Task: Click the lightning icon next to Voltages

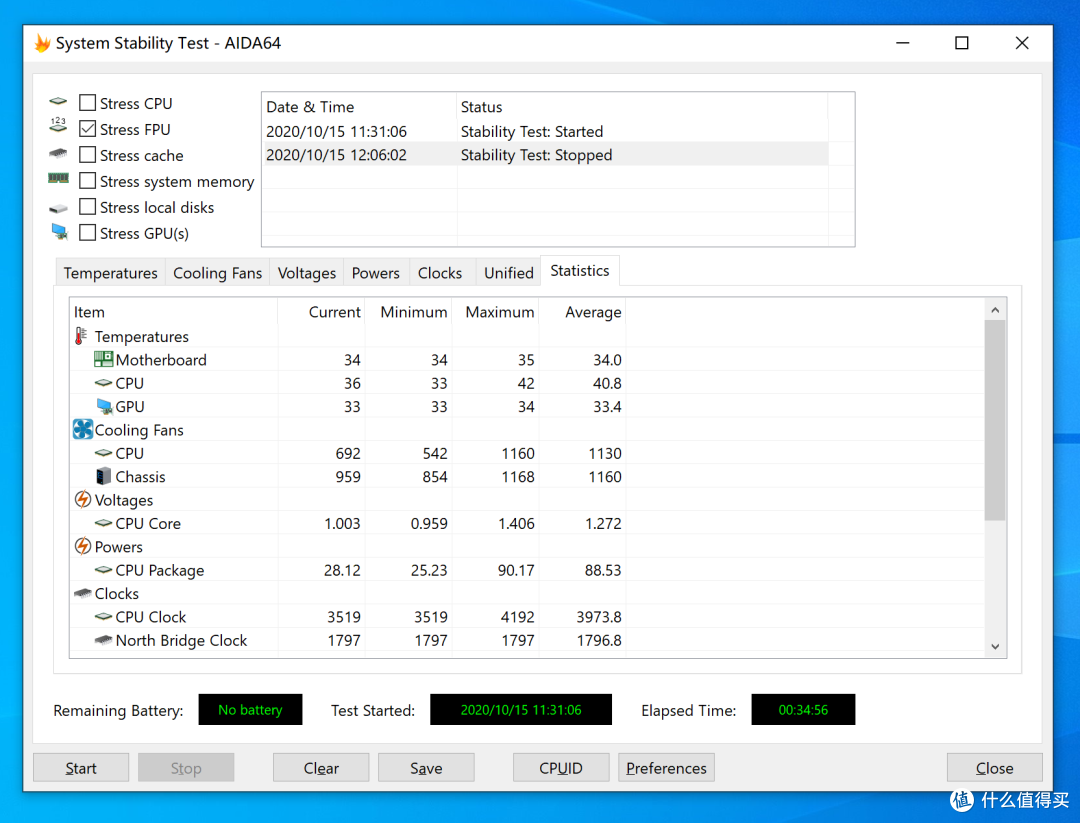Action: click(83, 499)
